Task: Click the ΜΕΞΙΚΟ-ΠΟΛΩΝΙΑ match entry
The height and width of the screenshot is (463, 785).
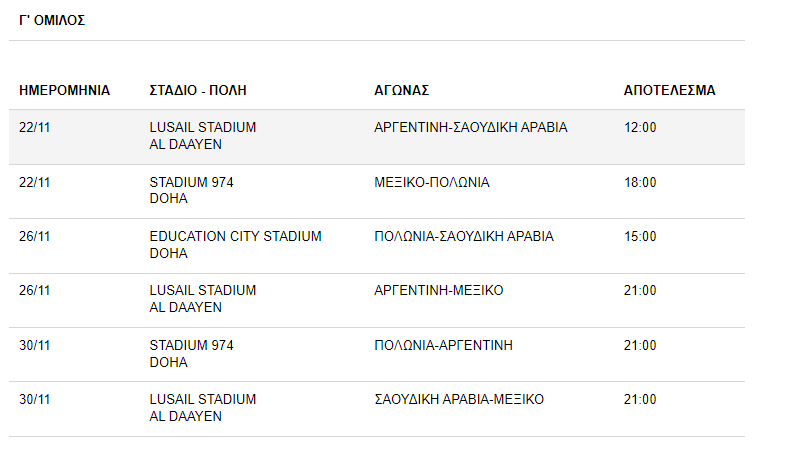Action: point(432,182)
